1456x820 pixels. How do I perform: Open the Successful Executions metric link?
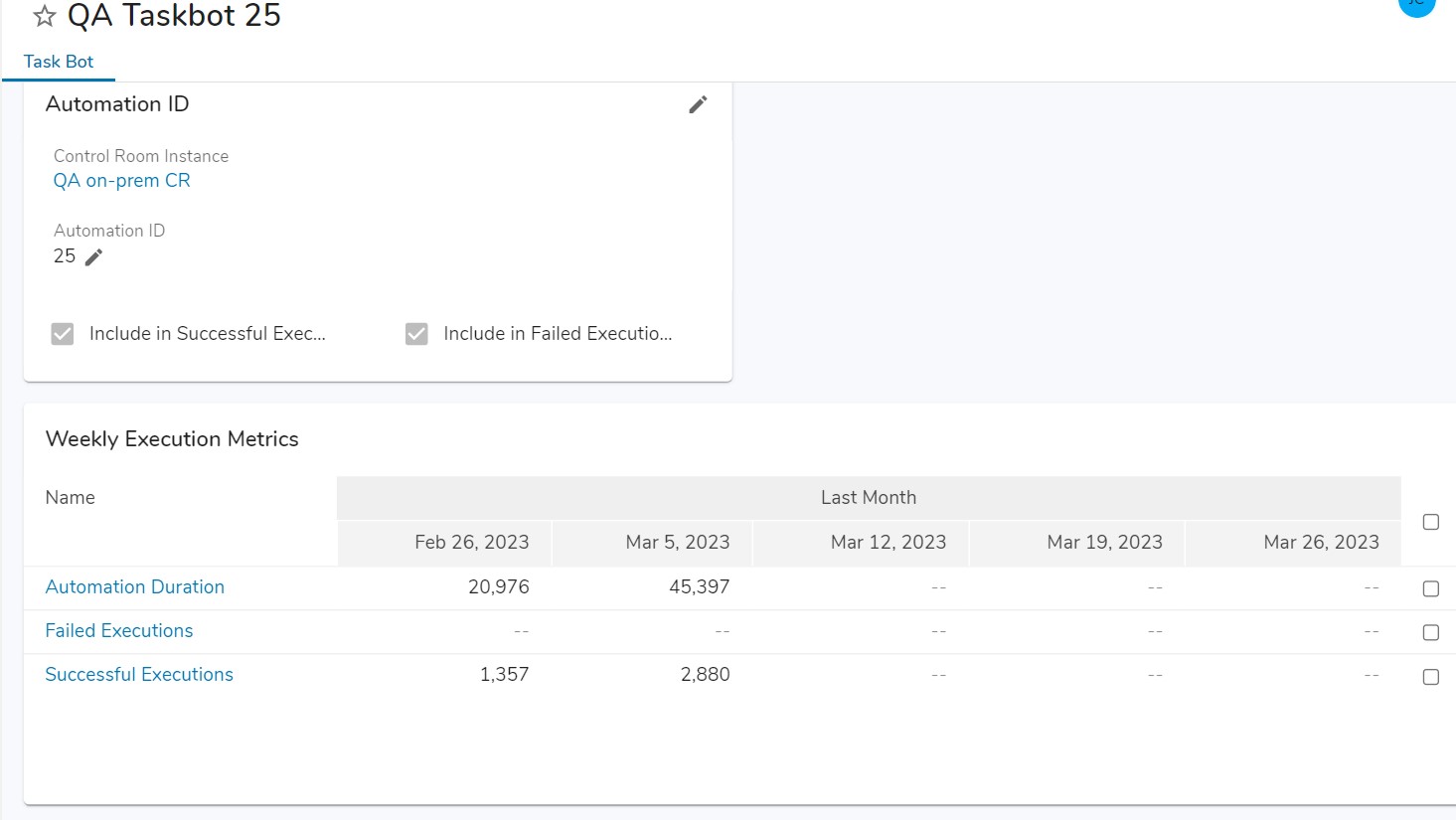pos(139,675)
